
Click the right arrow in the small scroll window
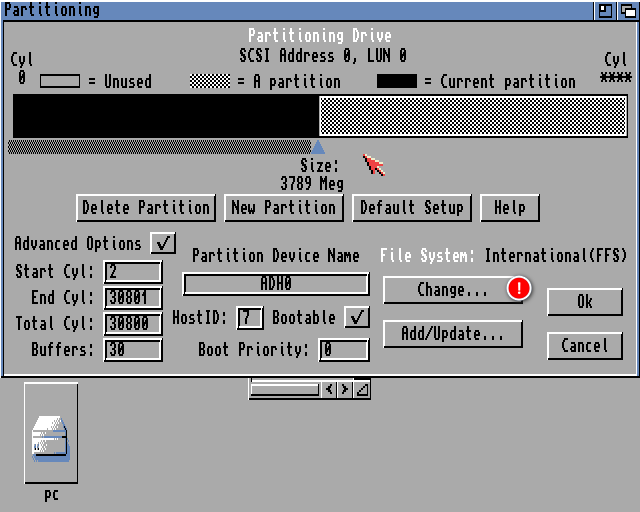tap(346, 390)
